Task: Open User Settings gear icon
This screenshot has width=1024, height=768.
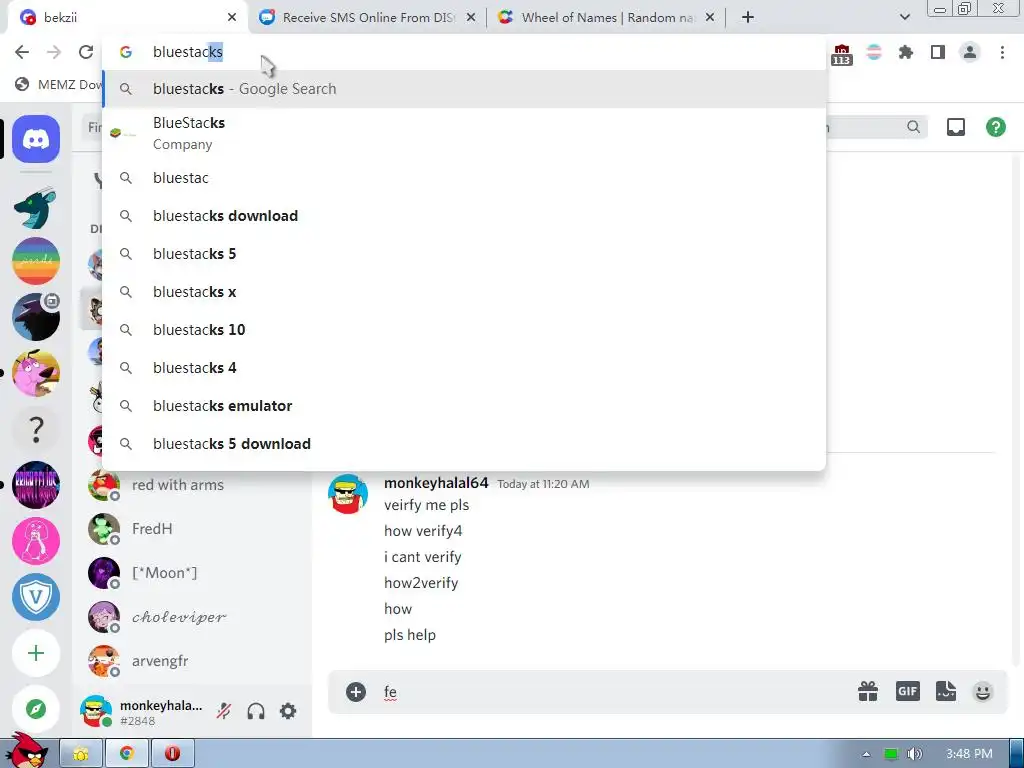Action: tap(288, 711)
